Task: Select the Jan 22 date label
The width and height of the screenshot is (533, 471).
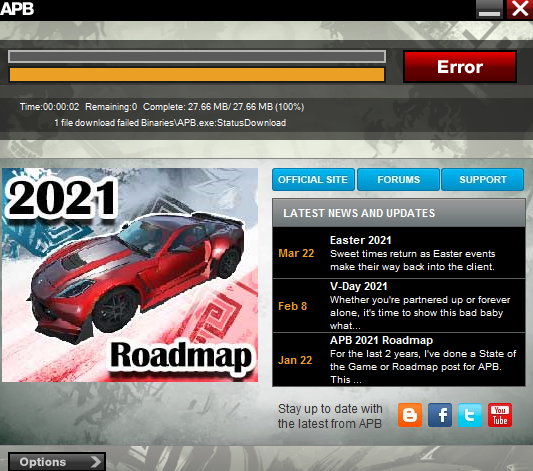Action: [x=295, y=360]
